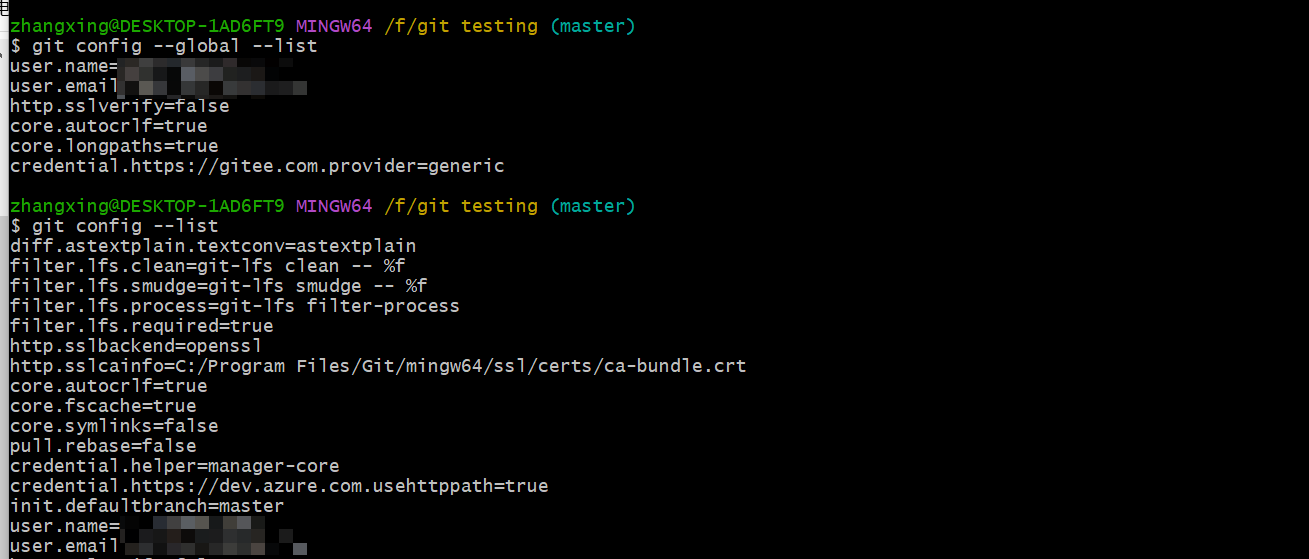Image resolution: width=1309 pixels, height=559 pixels.
Task: Click the 'filter.lfs.clean' output line
Action: click(208, 266)
